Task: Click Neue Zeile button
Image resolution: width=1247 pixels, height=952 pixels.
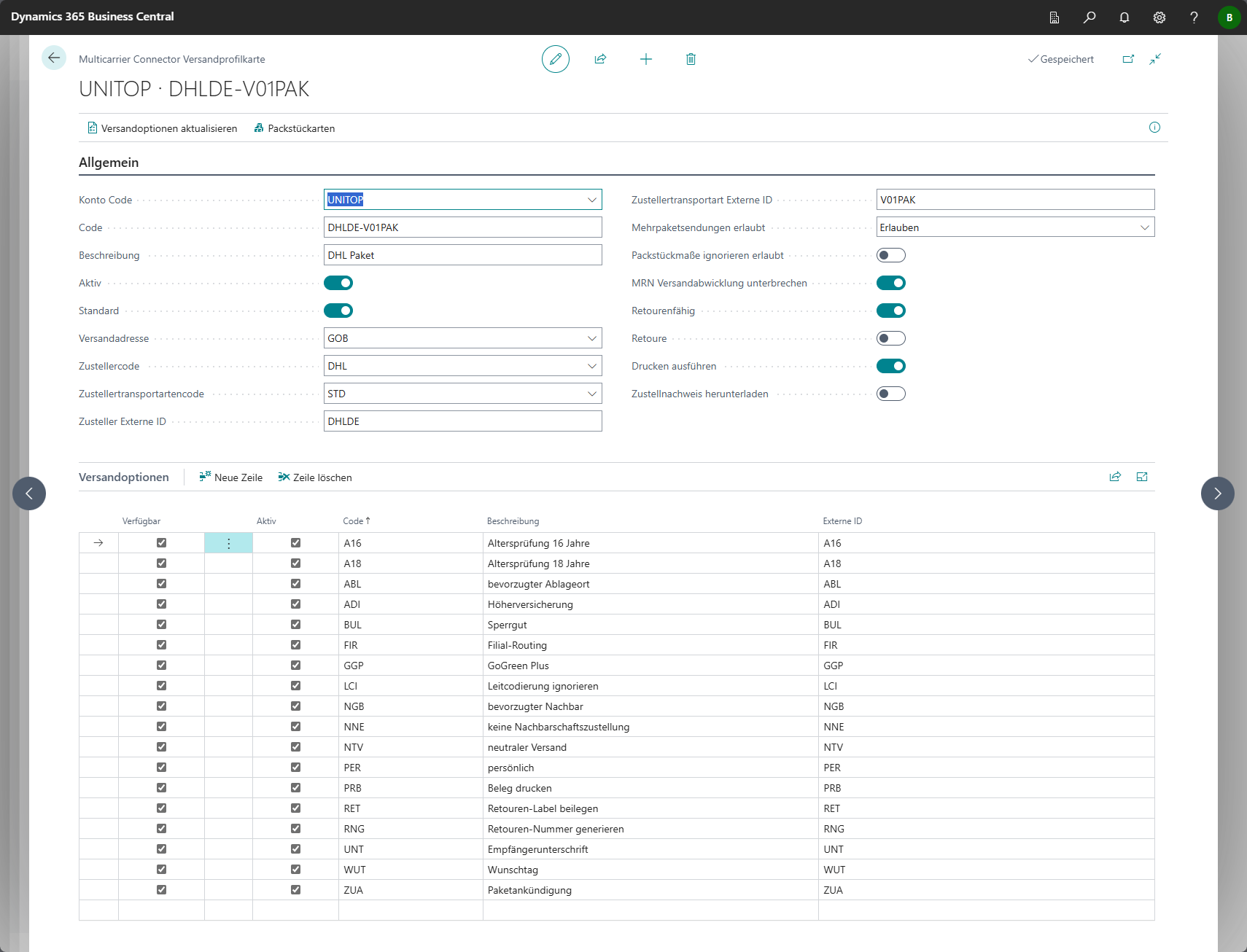Action: [231, 477]
